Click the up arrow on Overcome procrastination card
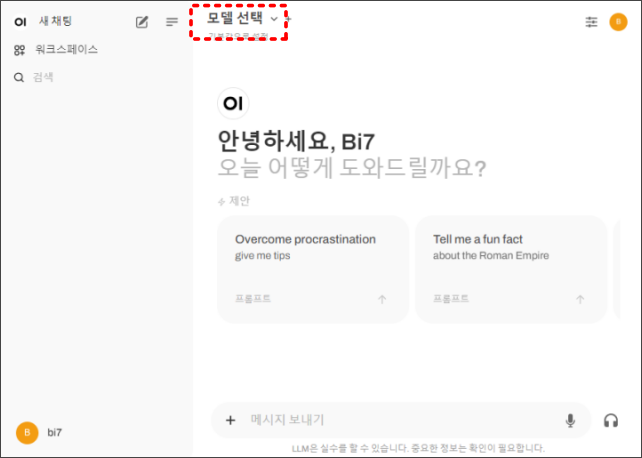This screenshot has height=458, width=642. [382, 299]
